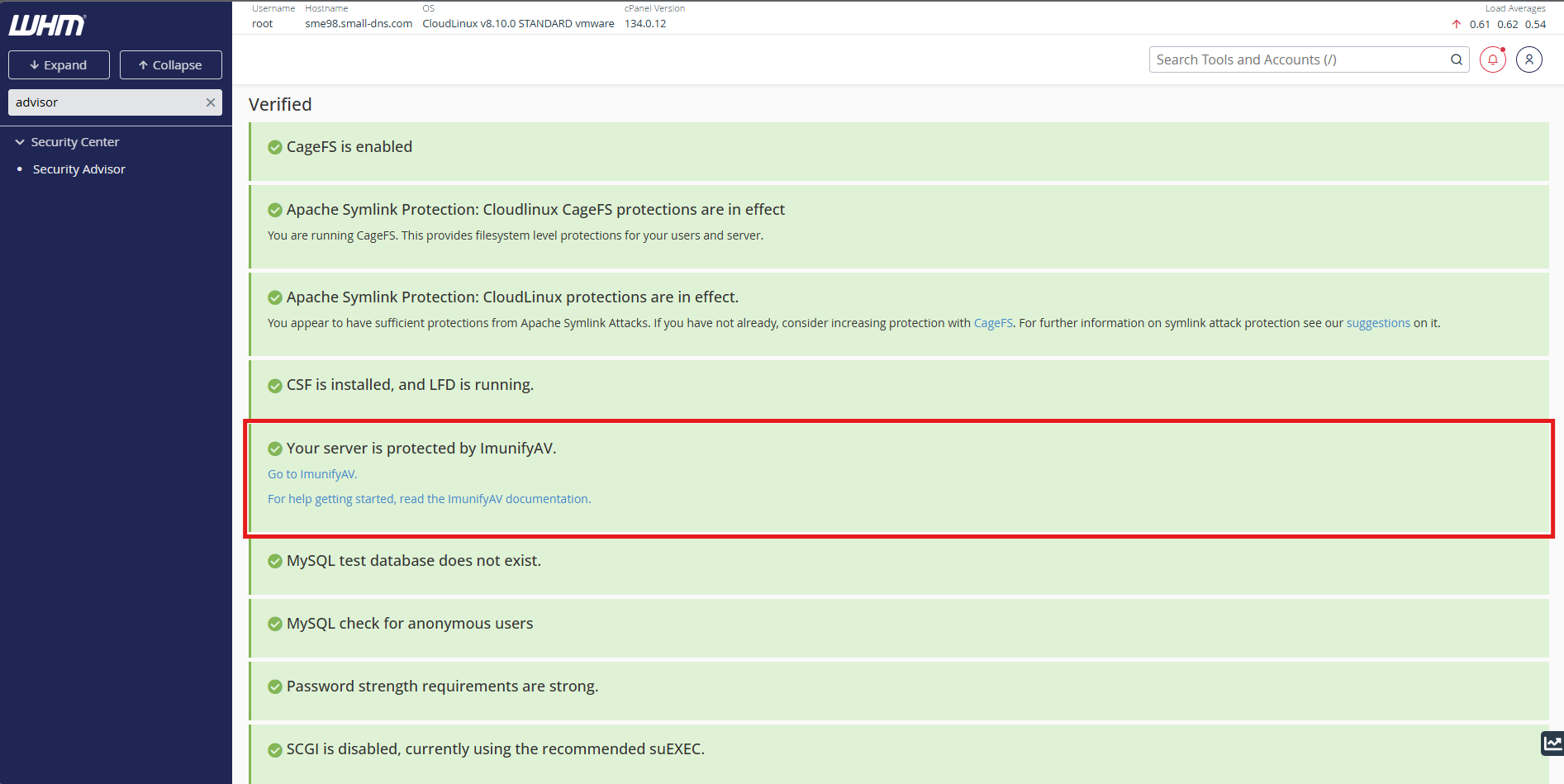The height and width of the screenshot is (784, 1564).
Task: Open Security Advisor from sidebar
Action: [79, 169]
